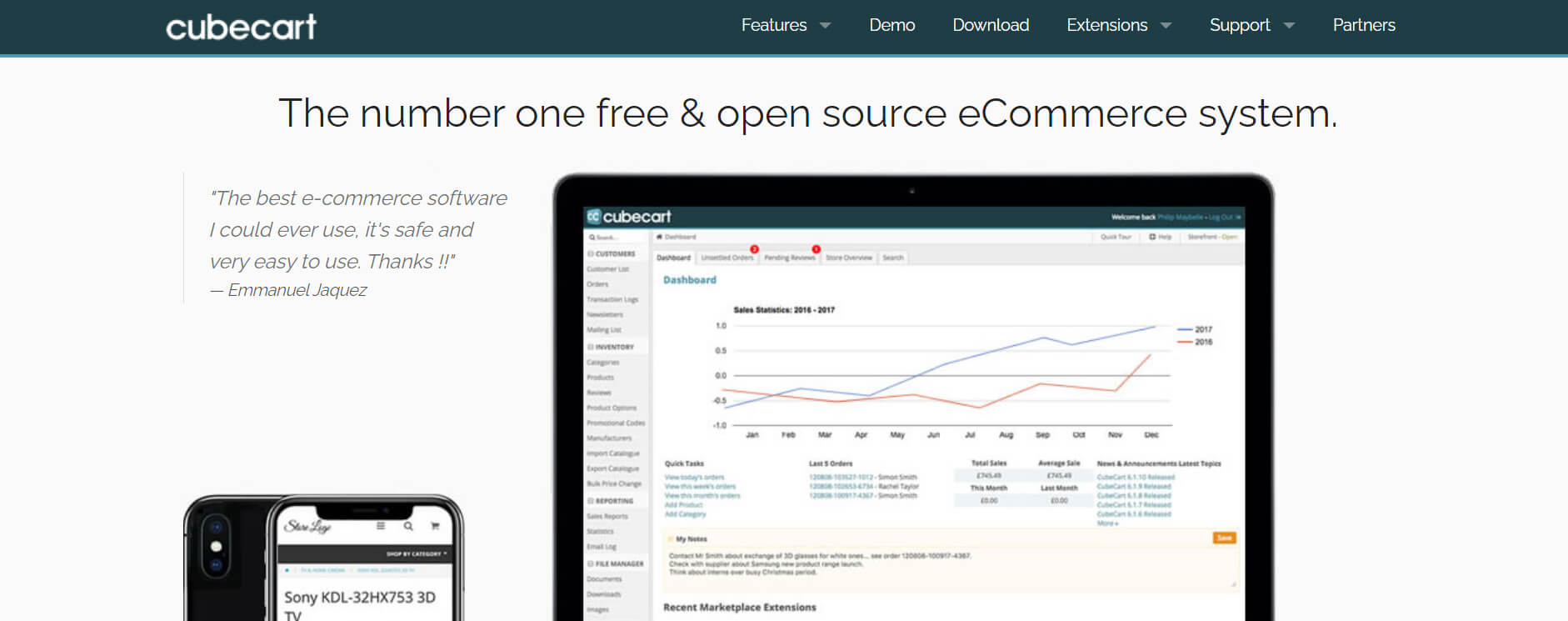Screen dimensions: 1568x621
Task: Open the Shop By Category dropdown on phone
Action: coord(417,553)
